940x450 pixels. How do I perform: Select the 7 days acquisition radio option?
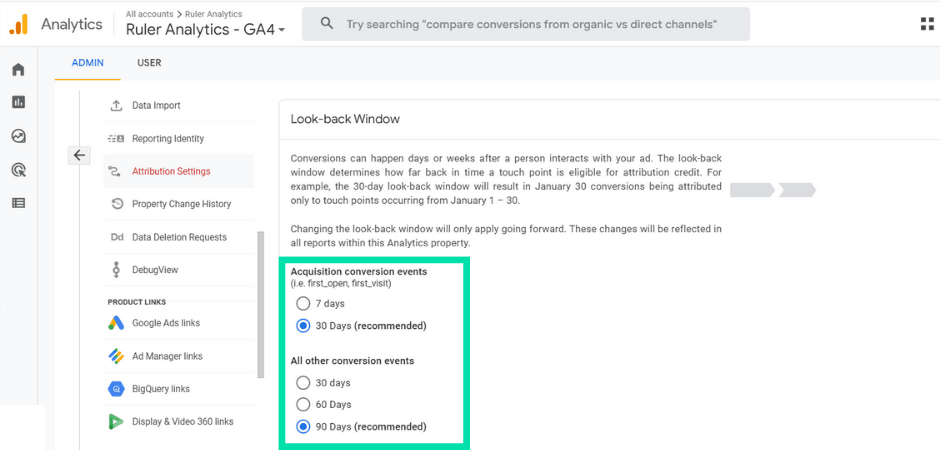point(303,303)
